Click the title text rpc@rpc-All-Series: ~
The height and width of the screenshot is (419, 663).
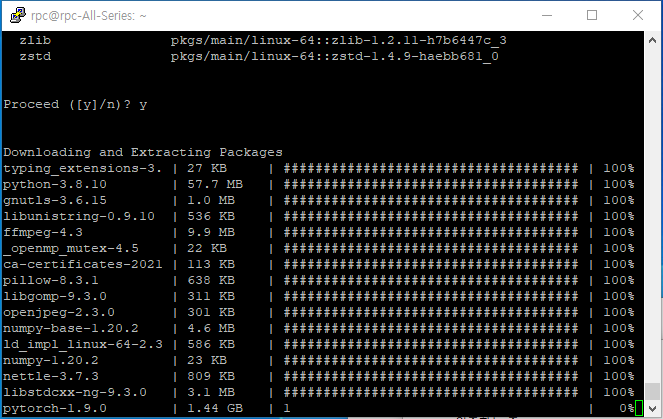point(88,16)
